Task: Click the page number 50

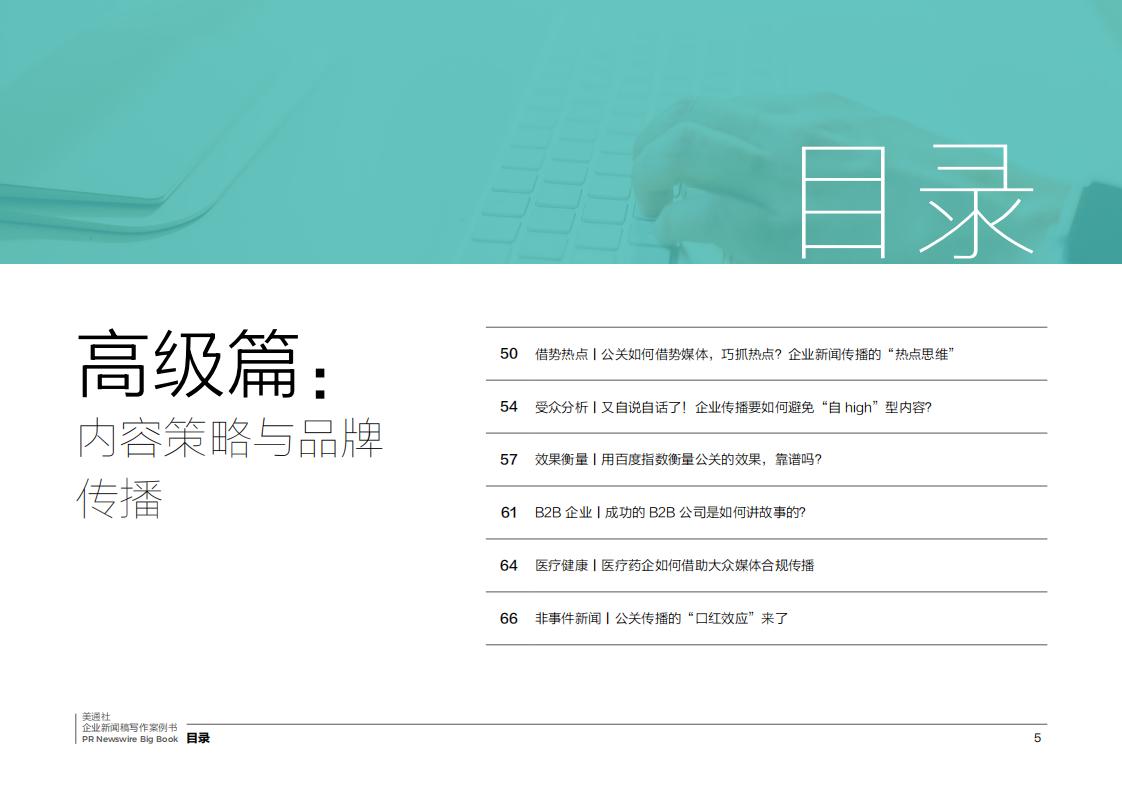Action: 509,354
